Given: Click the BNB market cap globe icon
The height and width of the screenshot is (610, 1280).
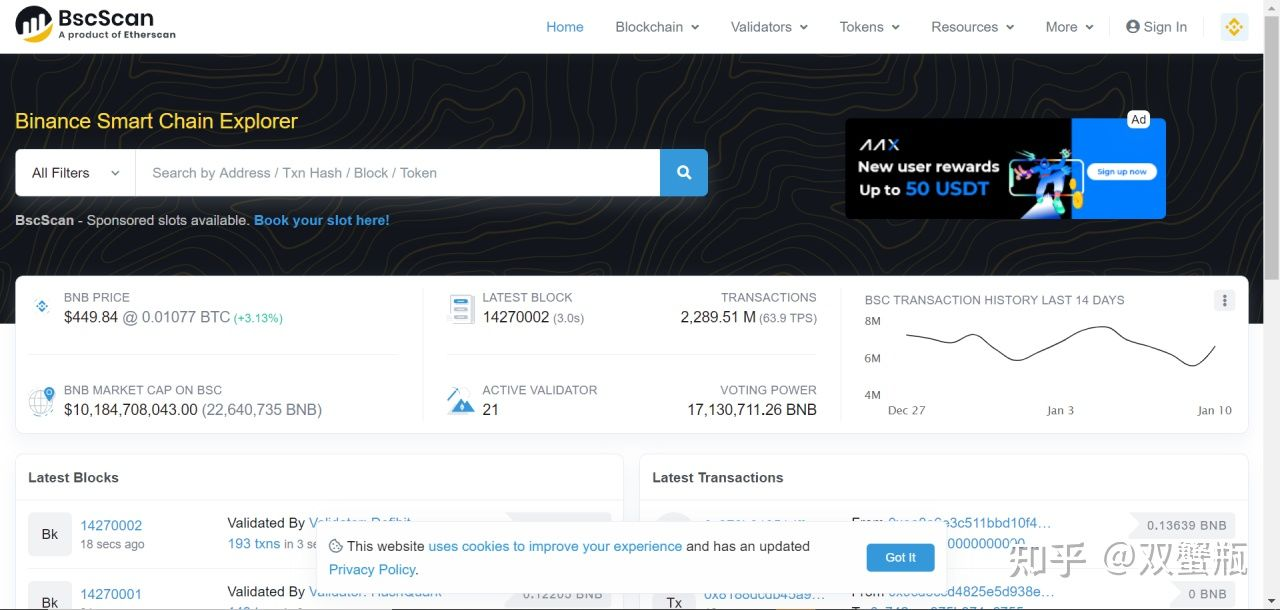Looking at the screenshot, I should [x=42, y=401].
